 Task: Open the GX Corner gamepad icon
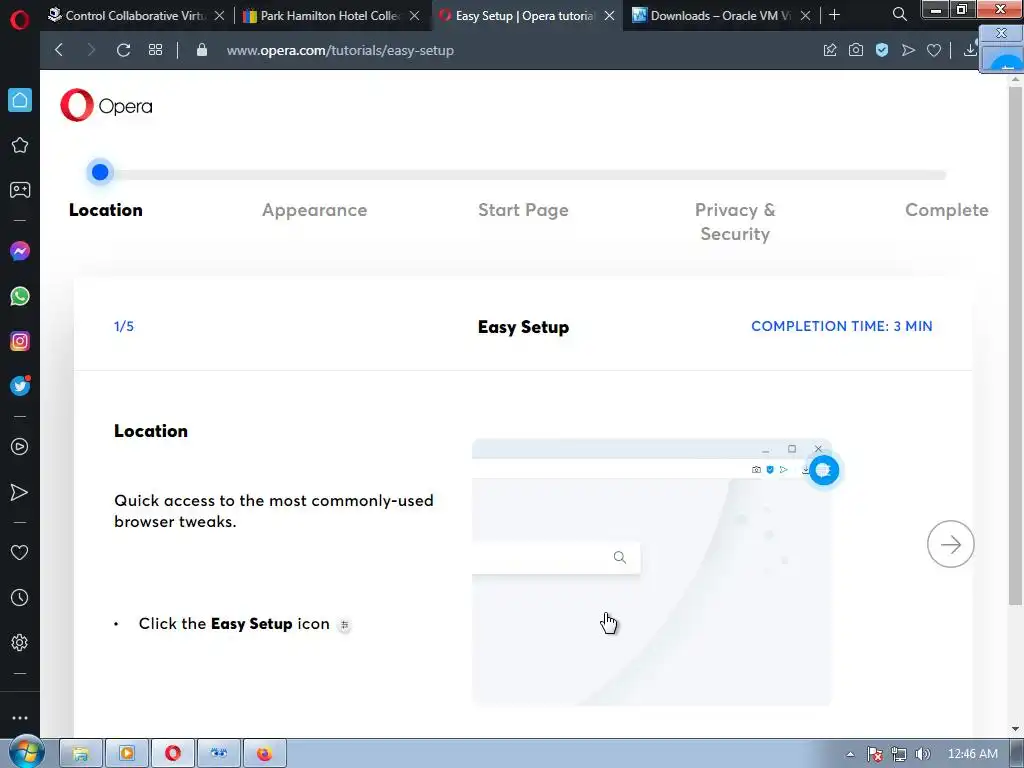click(x=20, y=190)
